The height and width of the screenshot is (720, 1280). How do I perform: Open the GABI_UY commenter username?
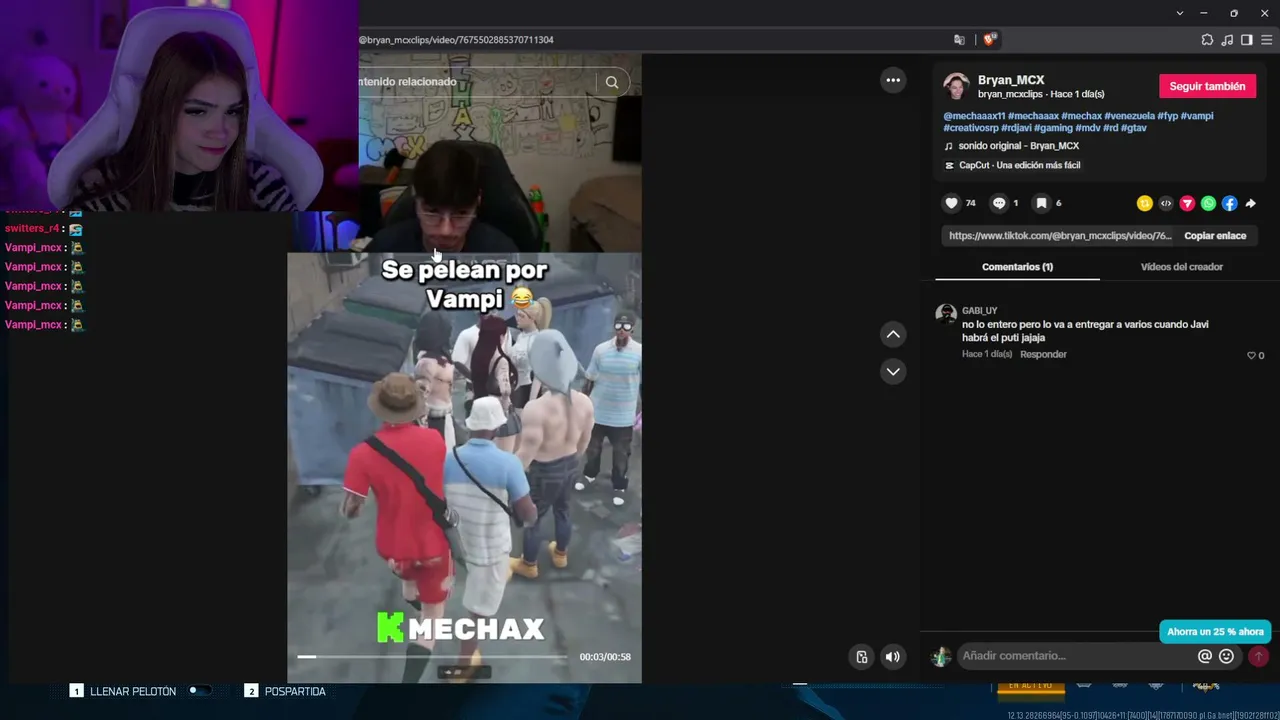pyautogui.click(x=979, y=311)
